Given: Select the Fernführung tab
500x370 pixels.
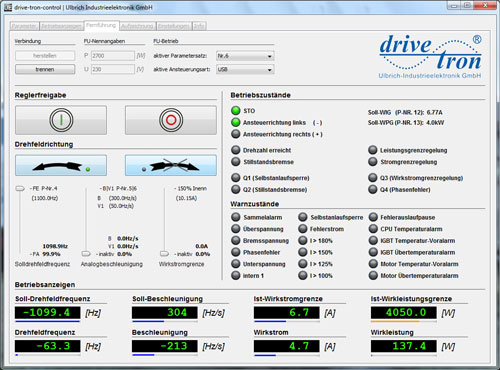Looking at the screenshot, I should click(101, 25).
